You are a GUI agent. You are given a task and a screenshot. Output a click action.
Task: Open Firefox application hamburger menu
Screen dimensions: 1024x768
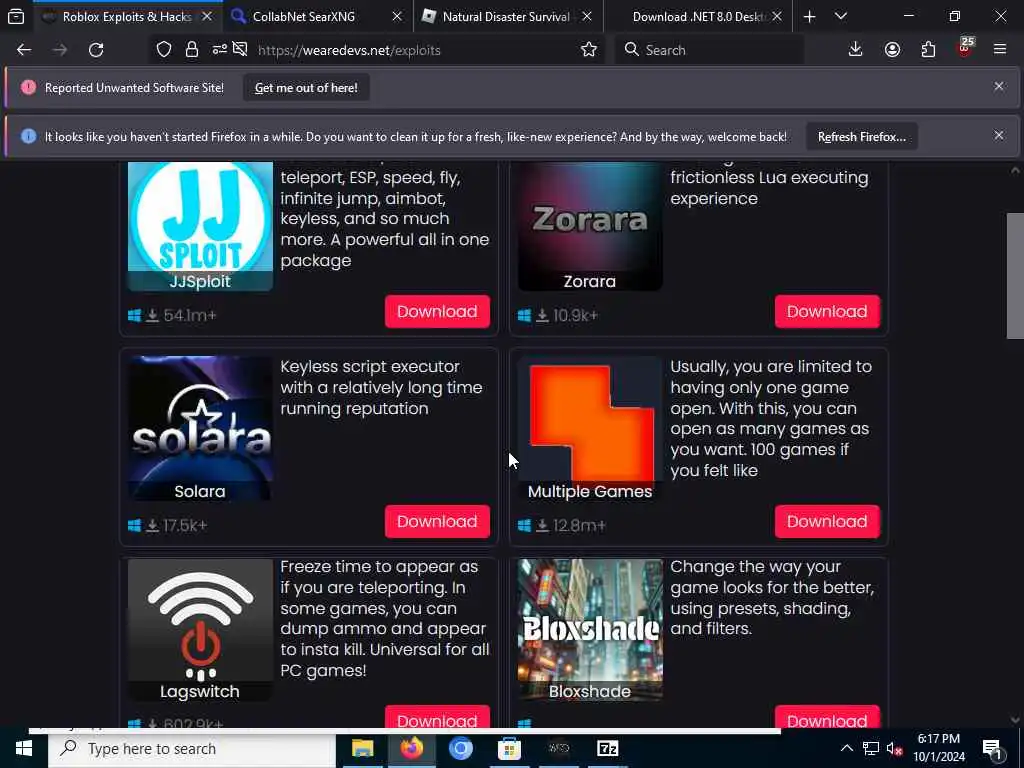coord(1000,50)
